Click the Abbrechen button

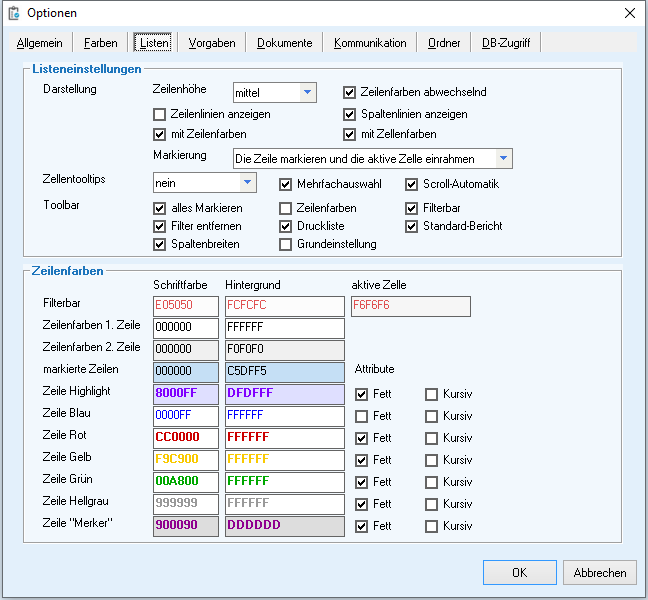click(600, 573)
